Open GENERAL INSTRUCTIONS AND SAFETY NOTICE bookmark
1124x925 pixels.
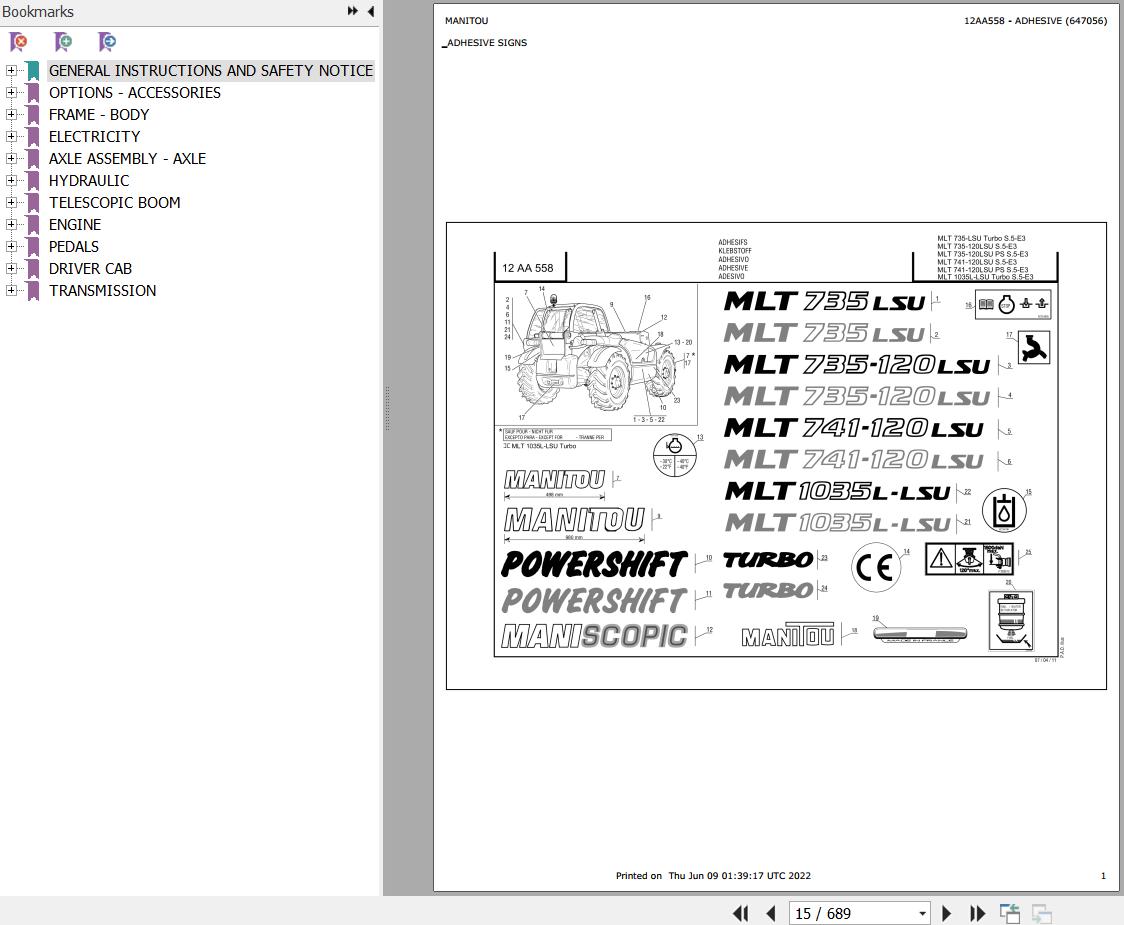click(211, 71)
